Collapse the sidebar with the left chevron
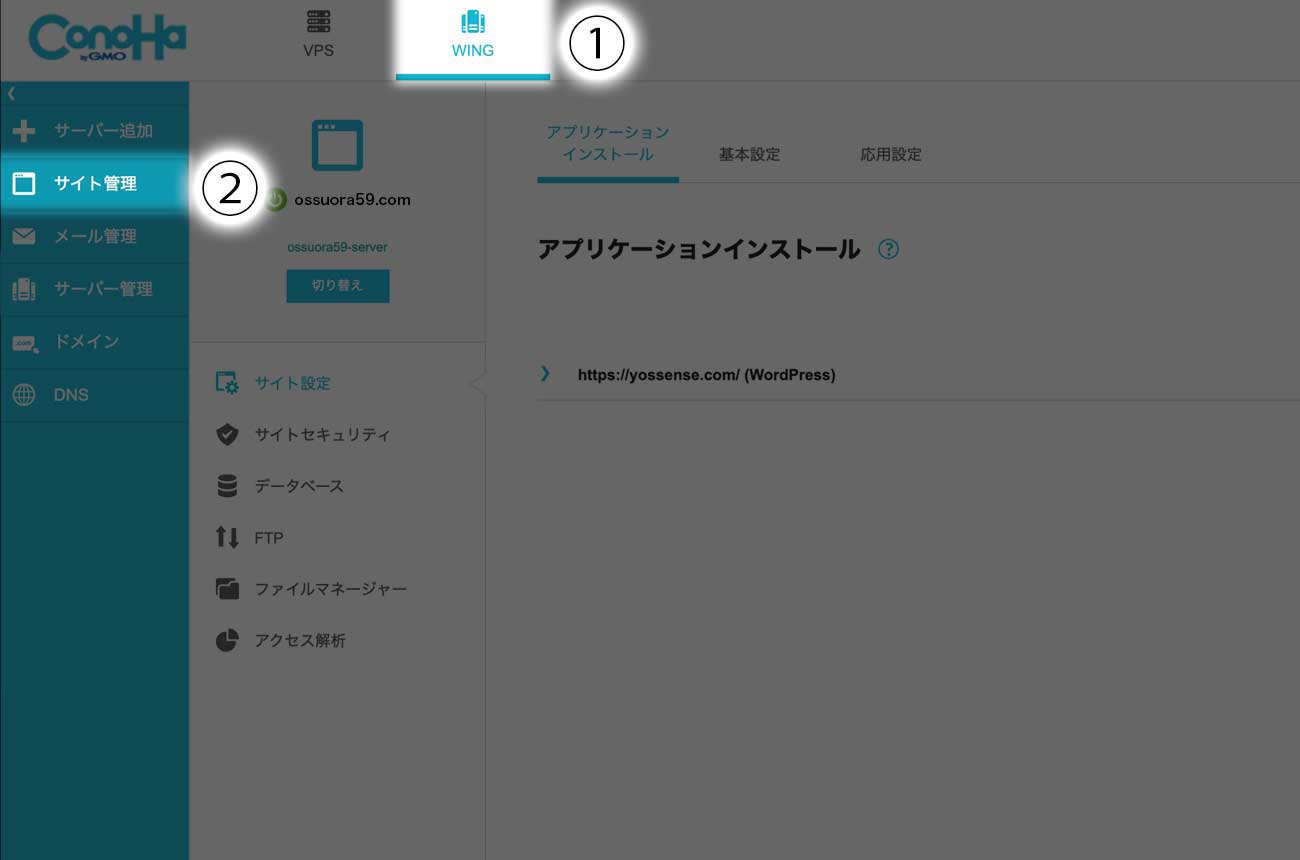1300x860 pixels. pyautogui.click(x=11, y=93)
